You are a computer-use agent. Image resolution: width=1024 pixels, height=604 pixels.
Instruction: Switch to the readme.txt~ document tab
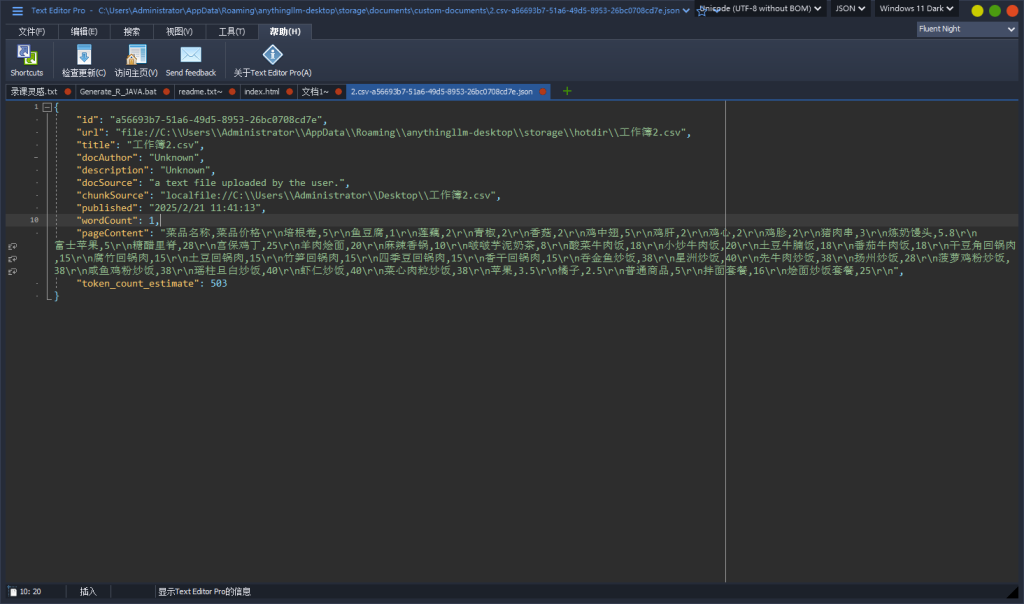pyautogui.click(x=200, y=91)
